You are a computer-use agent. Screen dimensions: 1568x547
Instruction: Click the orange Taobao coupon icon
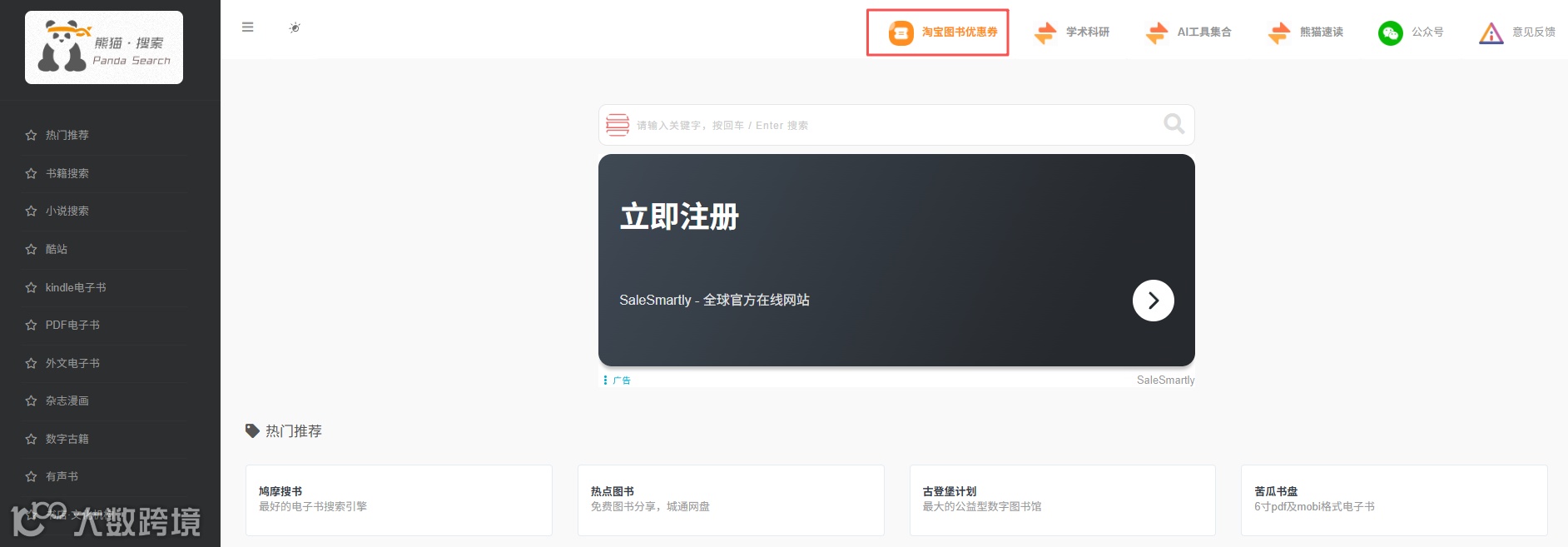[x=901, y=32]
